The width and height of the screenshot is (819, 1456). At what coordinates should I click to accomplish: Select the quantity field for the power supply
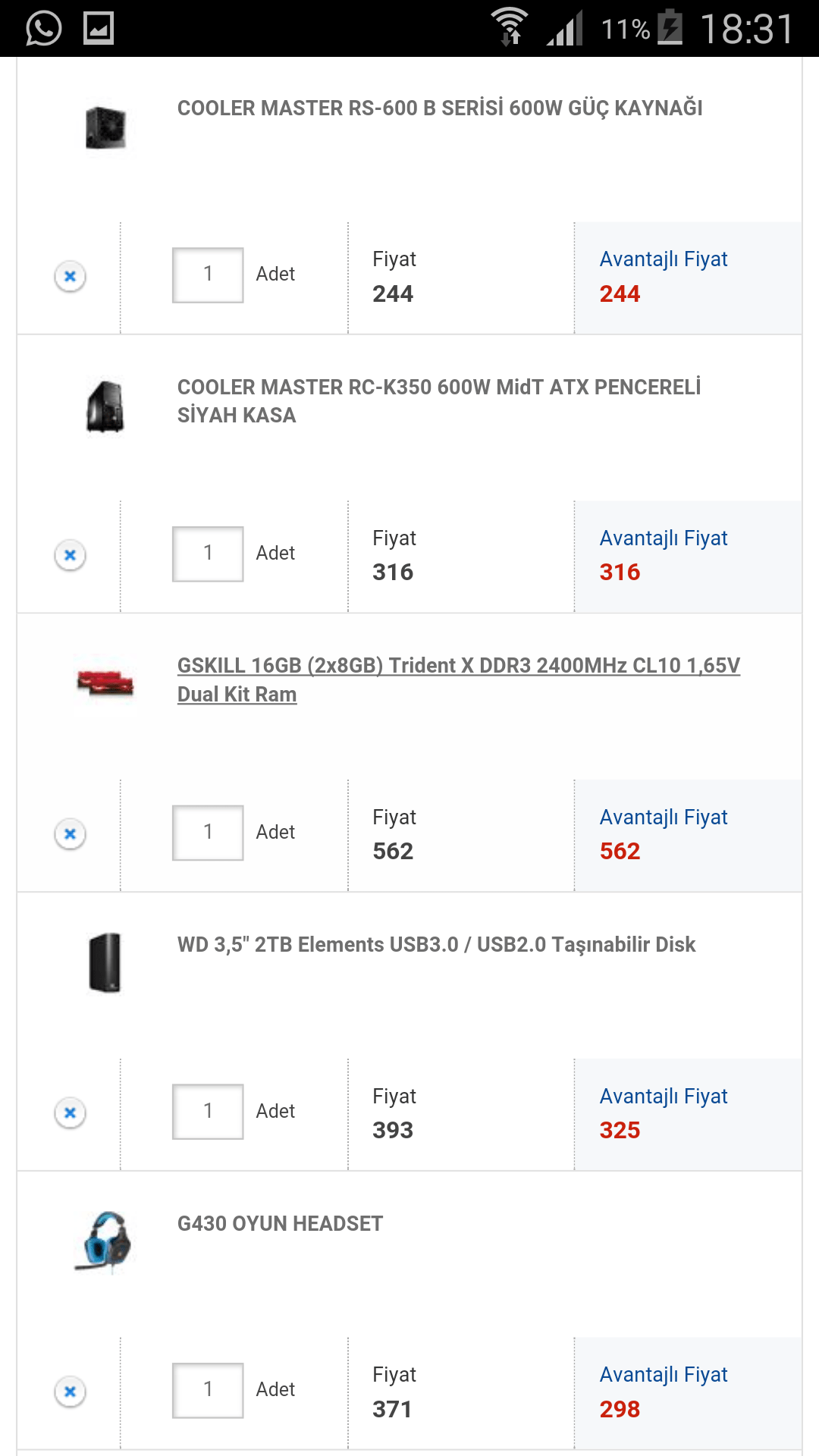pos(207,275)
